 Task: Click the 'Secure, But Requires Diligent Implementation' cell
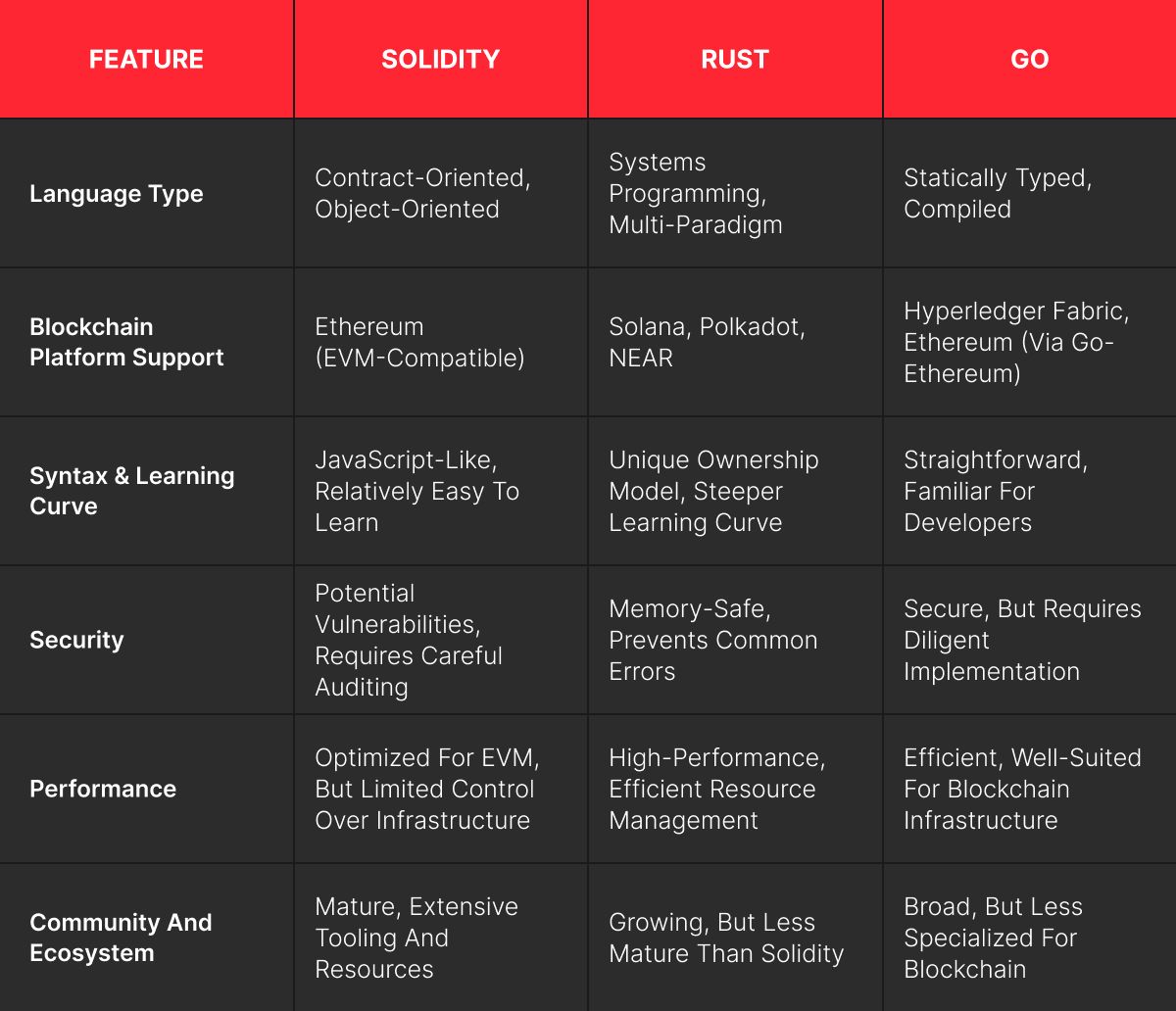click(1022, 640)
